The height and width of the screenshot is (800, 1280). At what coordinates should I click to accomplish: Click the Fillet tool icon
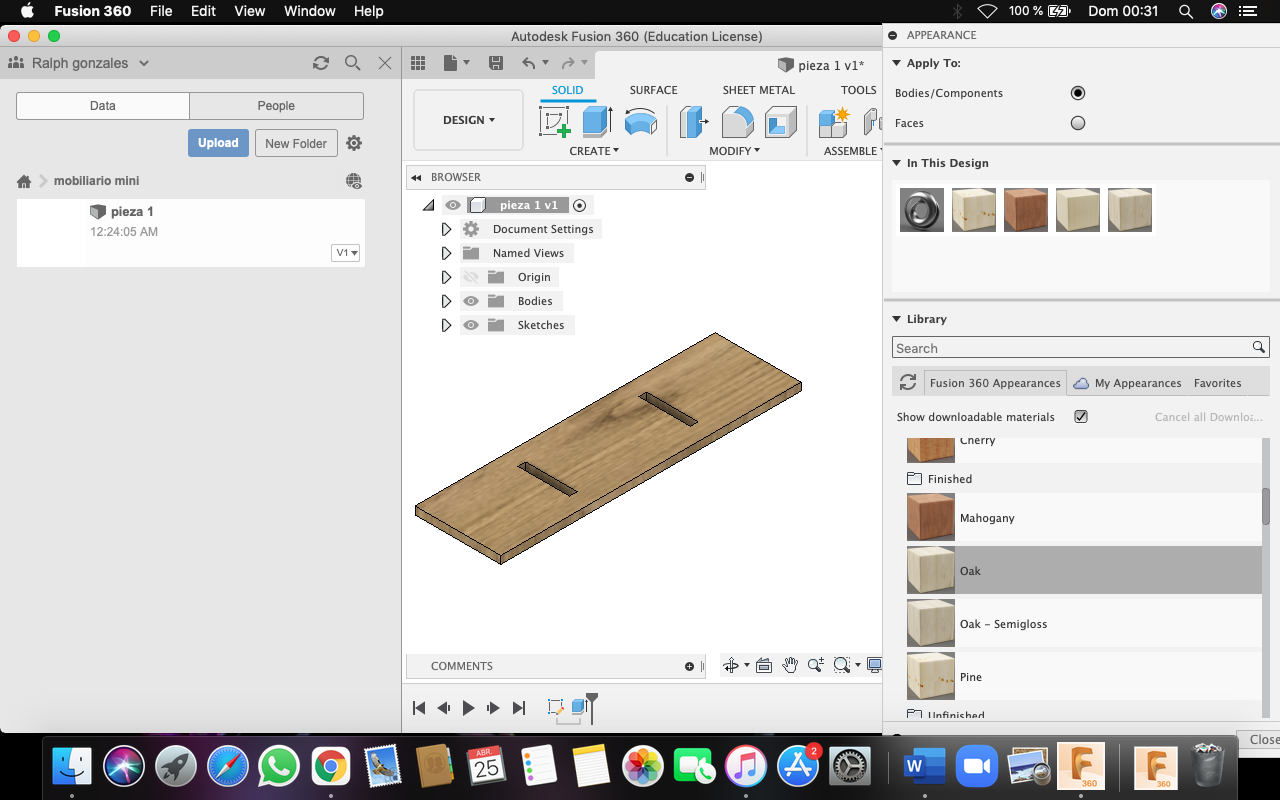(737, 122)
